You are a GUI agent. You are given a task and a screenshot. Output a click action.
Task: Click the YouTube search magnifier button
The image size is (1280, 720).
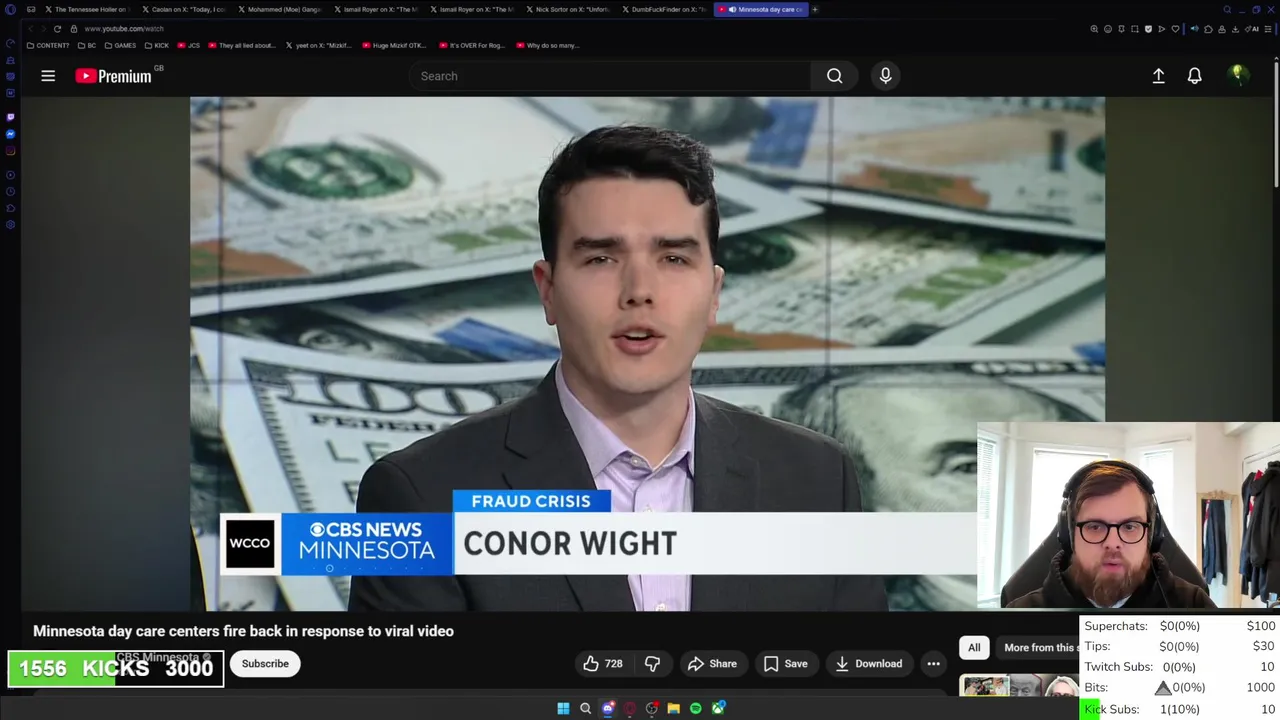click(x=834, y=76)
